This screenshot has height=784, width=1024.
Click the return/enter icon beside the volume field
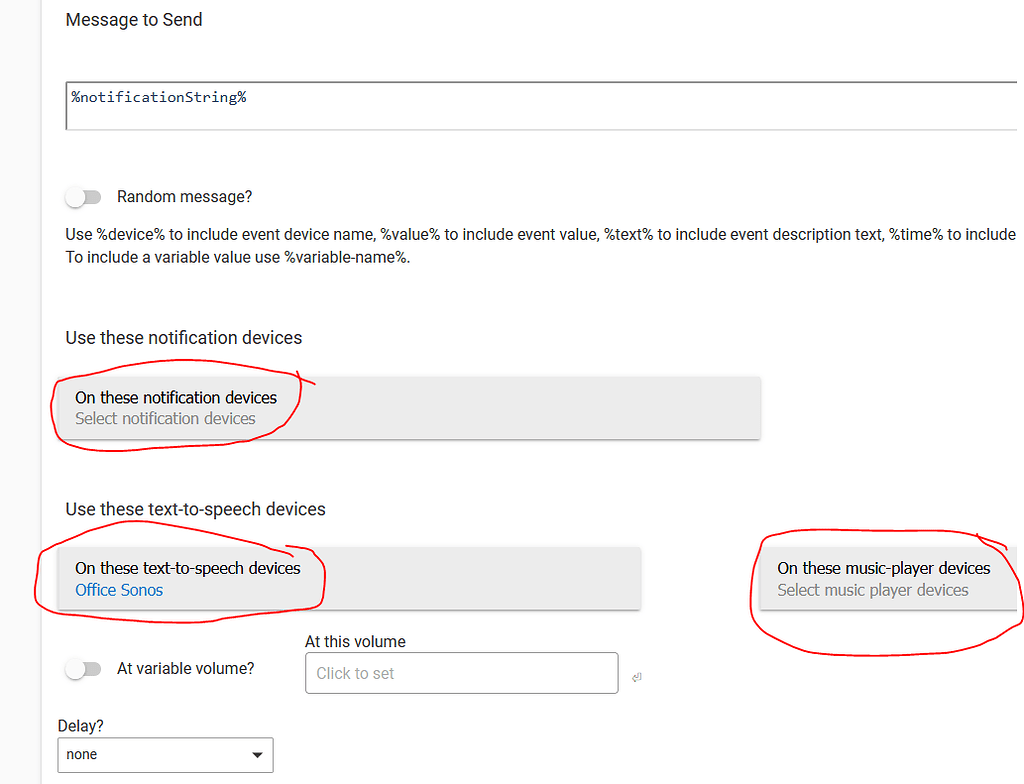pos(637,677)
